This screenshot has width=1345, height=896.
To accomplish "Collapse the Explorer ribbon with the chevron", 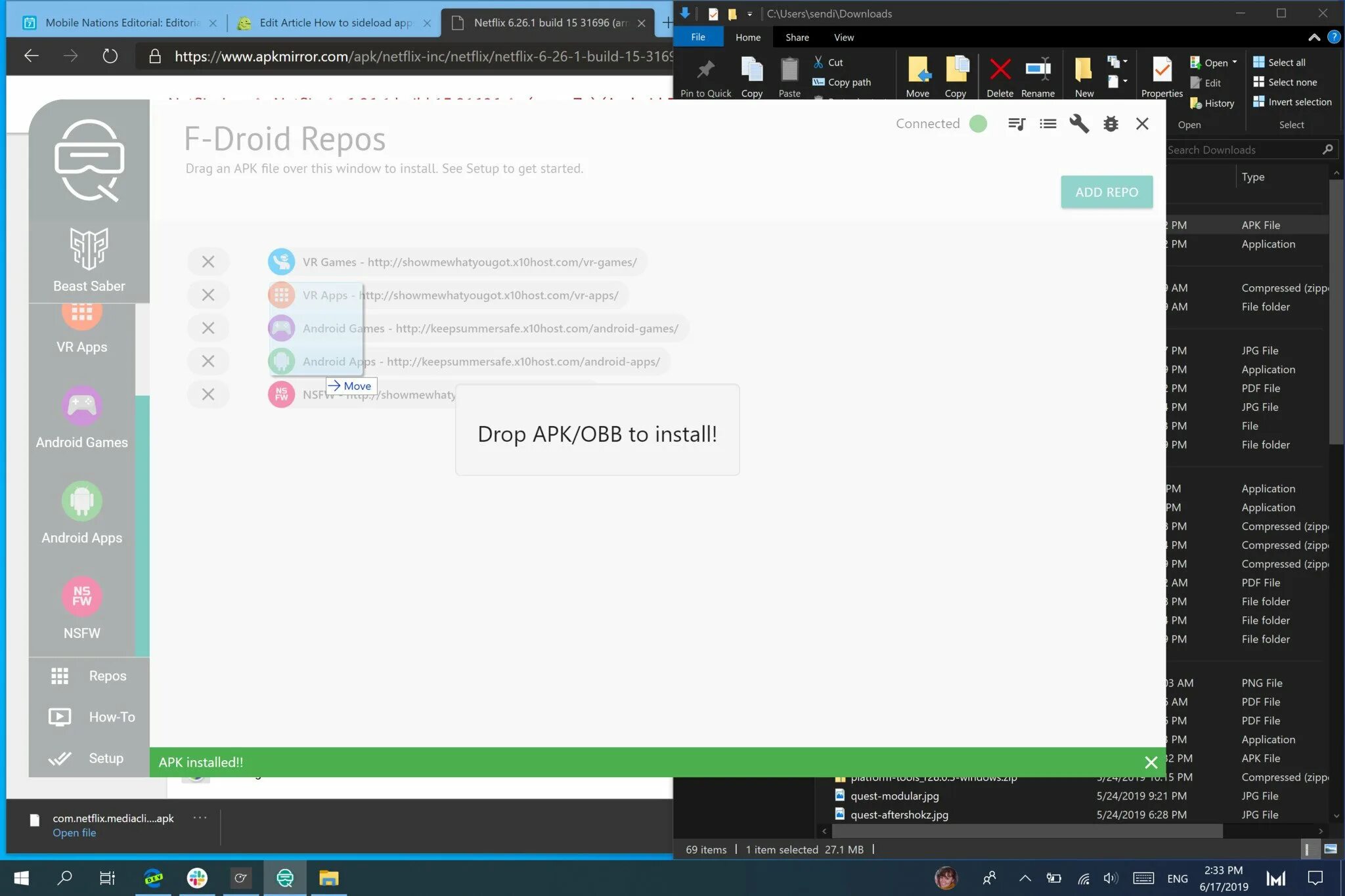I will [x=1314, y=37].
